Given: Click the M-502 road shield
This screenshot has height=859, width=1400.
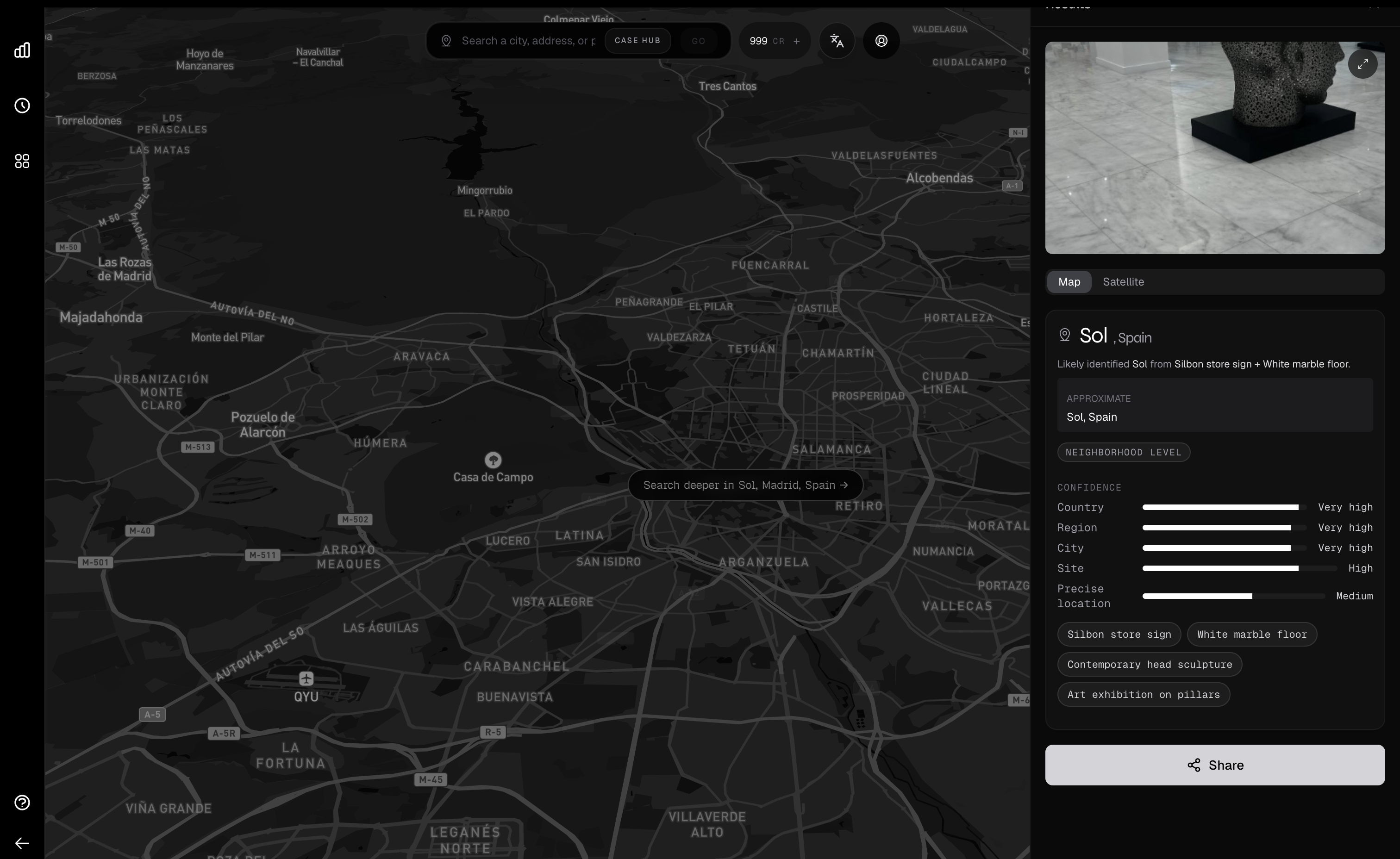Looking at the screenshot, I should pyautogui.click(x=355, y=519).
